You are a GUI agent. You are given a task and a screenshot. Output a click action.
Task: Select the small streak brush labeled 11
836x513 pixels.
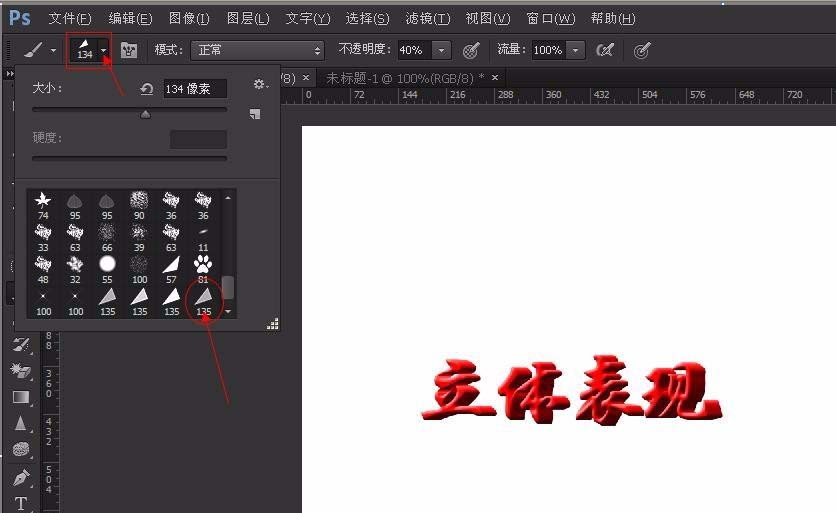203,238
